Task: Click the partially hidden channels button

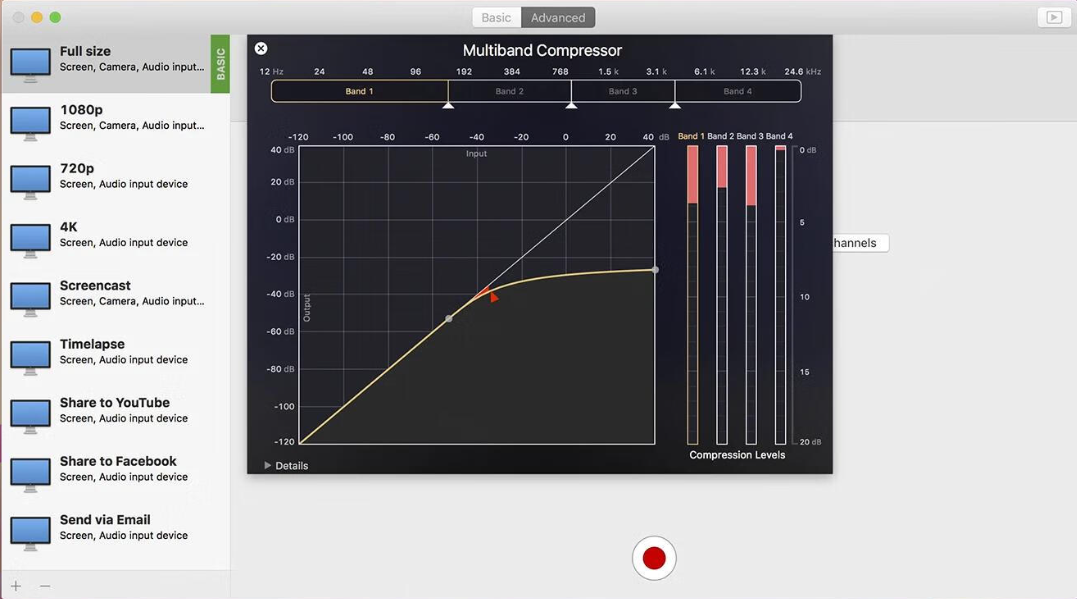Action: point(861,243)
